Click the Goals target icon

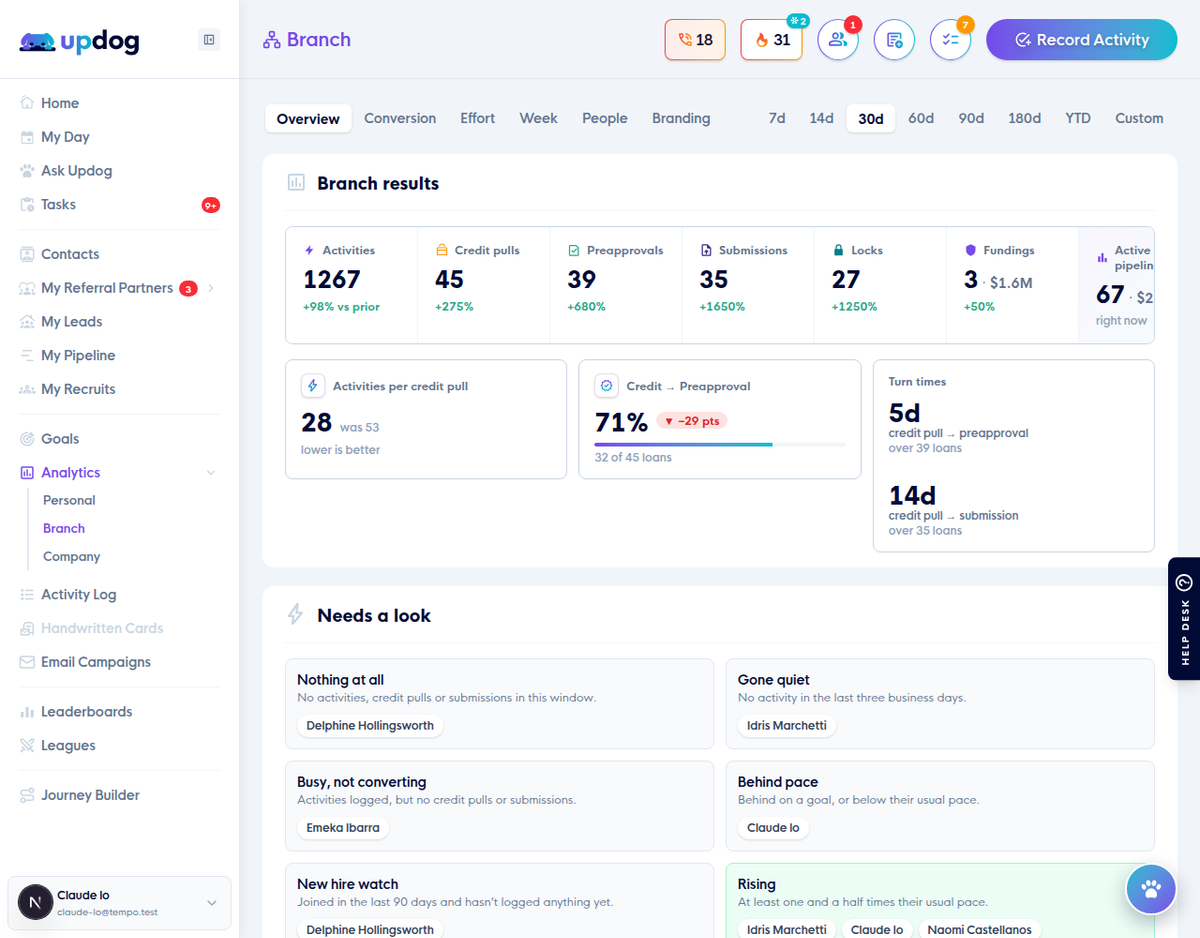(x=27, y=439)
